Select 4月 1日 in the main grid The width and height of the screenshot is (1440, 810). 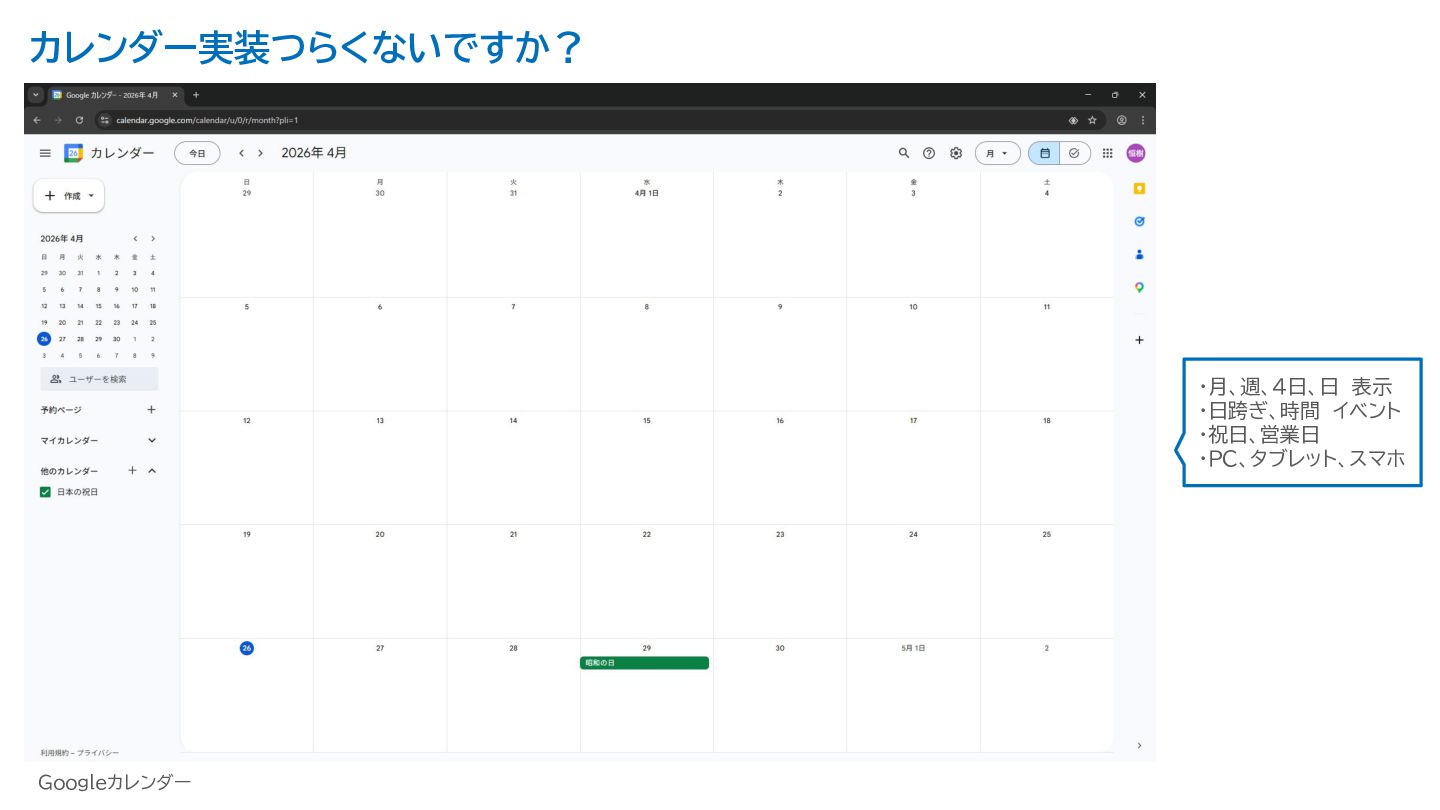tap(647, 193)
